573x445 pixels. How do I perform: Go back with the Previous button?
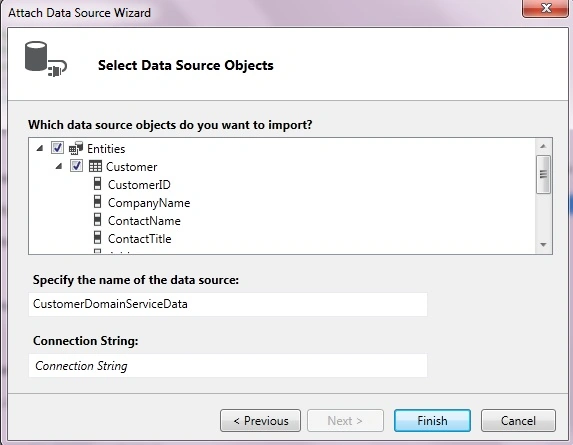coord(261,421)
